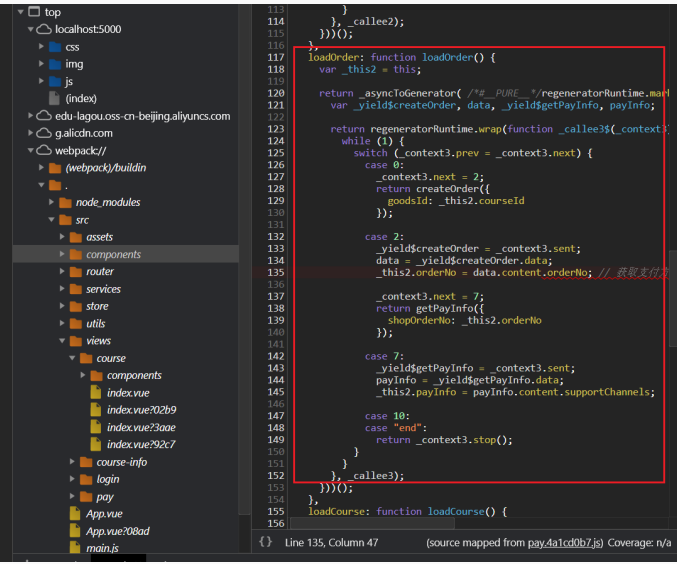677x564 pixels.
Task: Select the course-info folder
Action: coord(122,462)
